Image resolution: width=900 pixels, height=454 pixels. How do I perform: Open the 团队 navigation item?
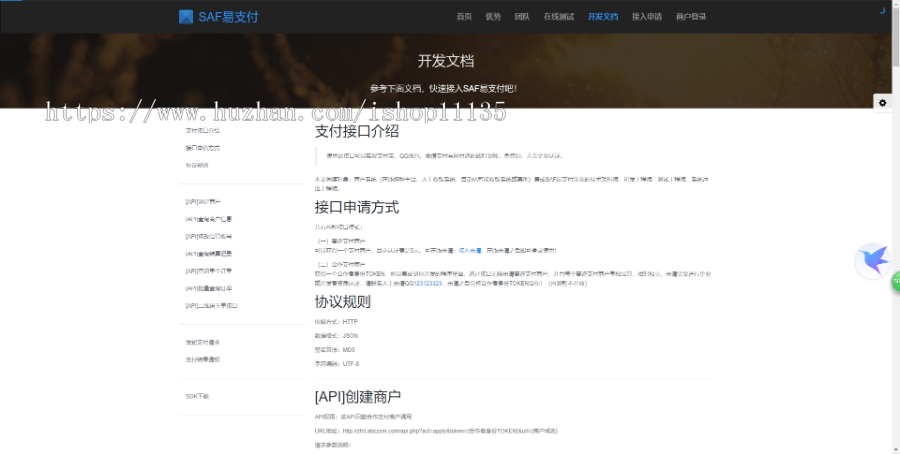[522, 17]
